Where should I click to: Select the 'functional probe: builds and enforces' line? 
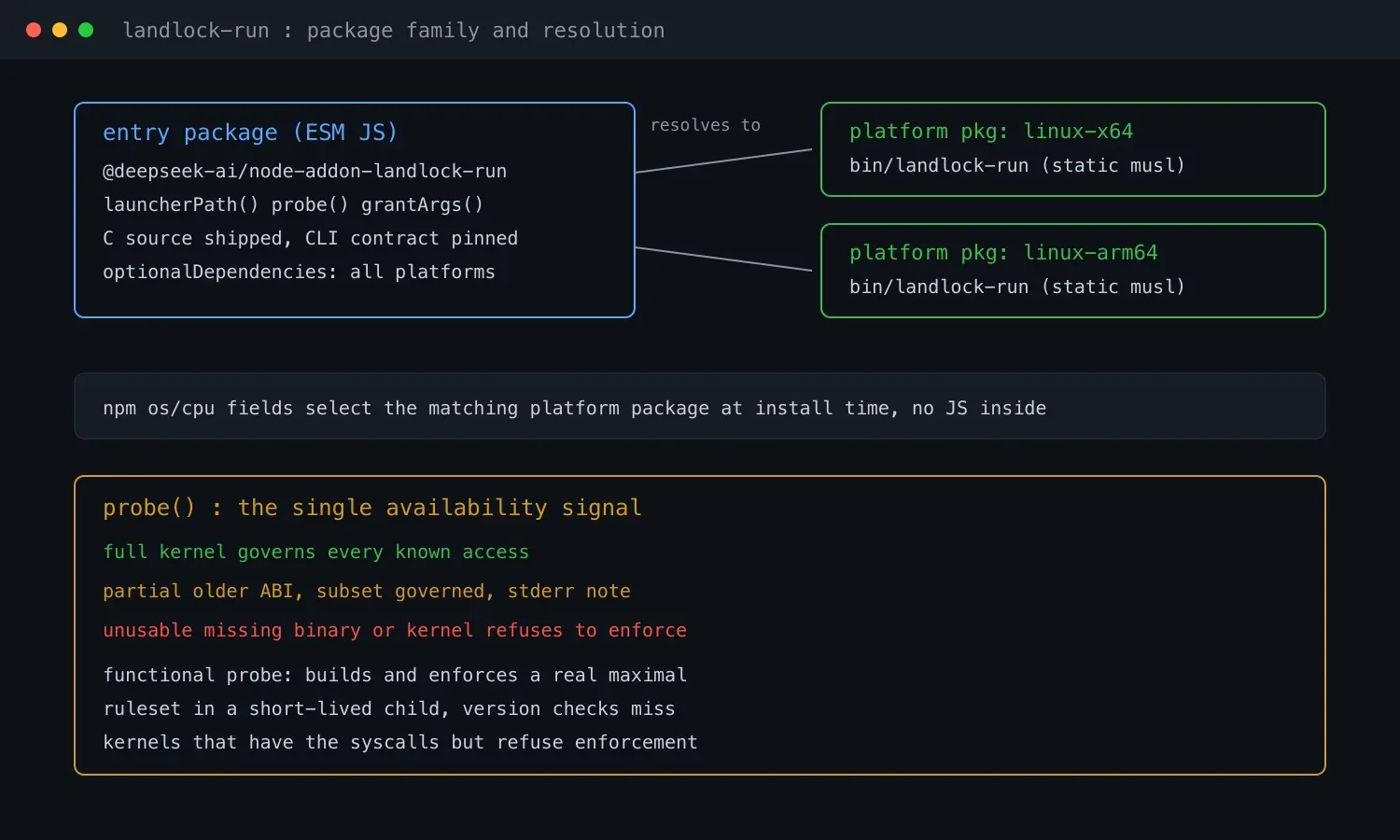(395, 676)
